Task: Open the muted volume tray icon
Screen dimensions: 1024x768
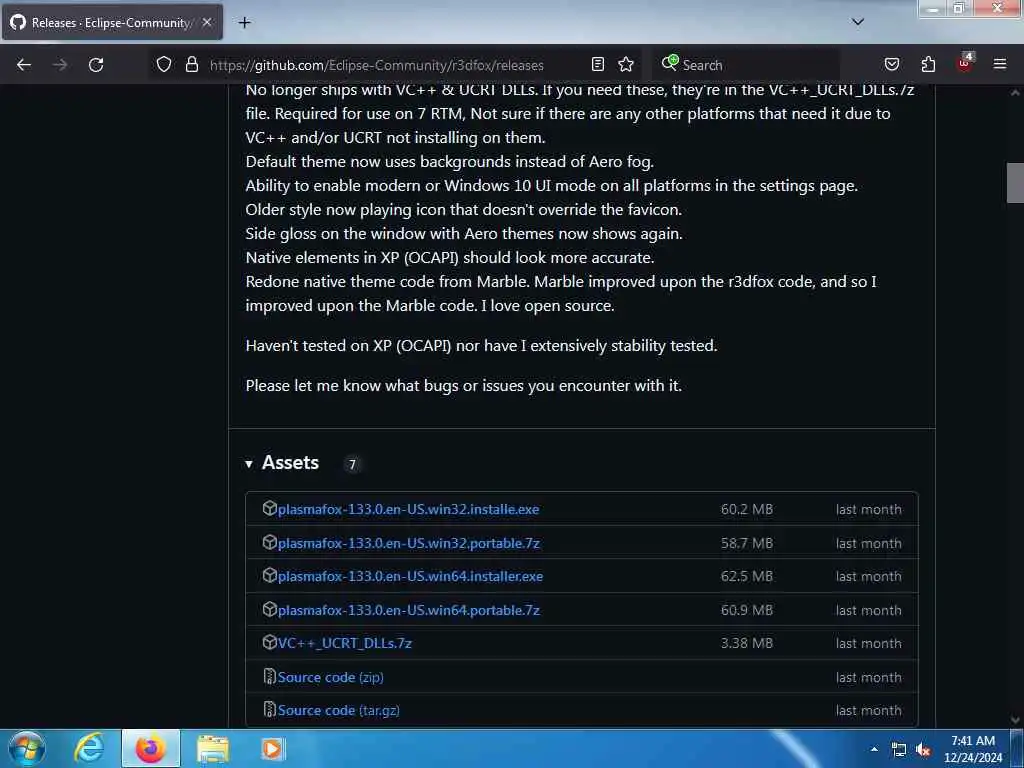Action: (x=923, y=750)
